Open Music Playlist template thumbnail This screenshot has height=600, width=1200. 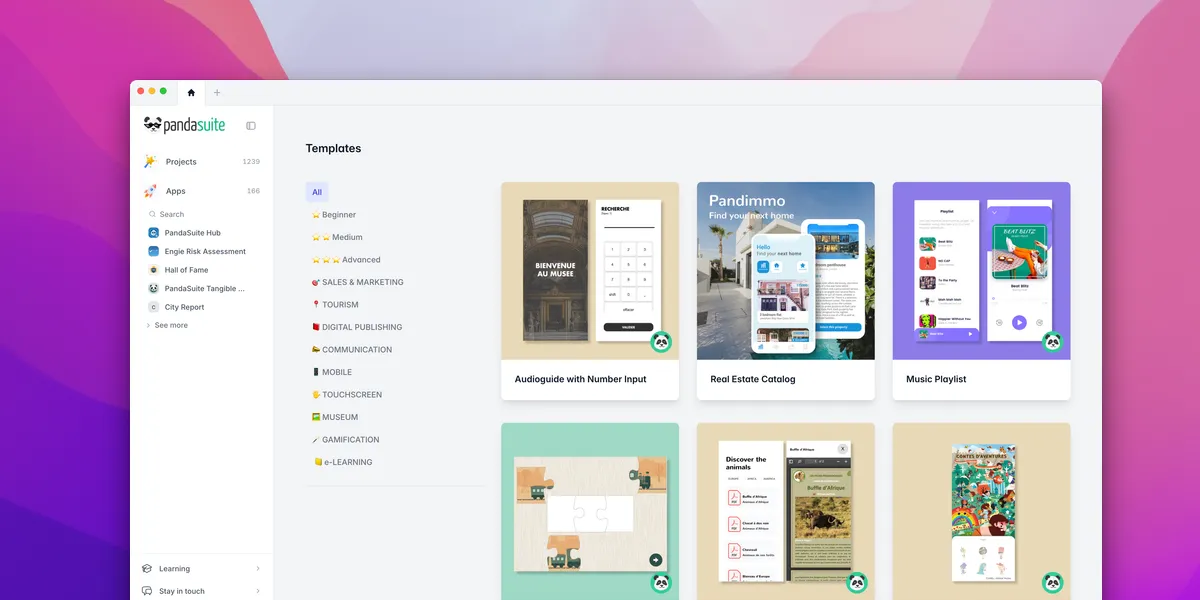(x=982, y=271)
